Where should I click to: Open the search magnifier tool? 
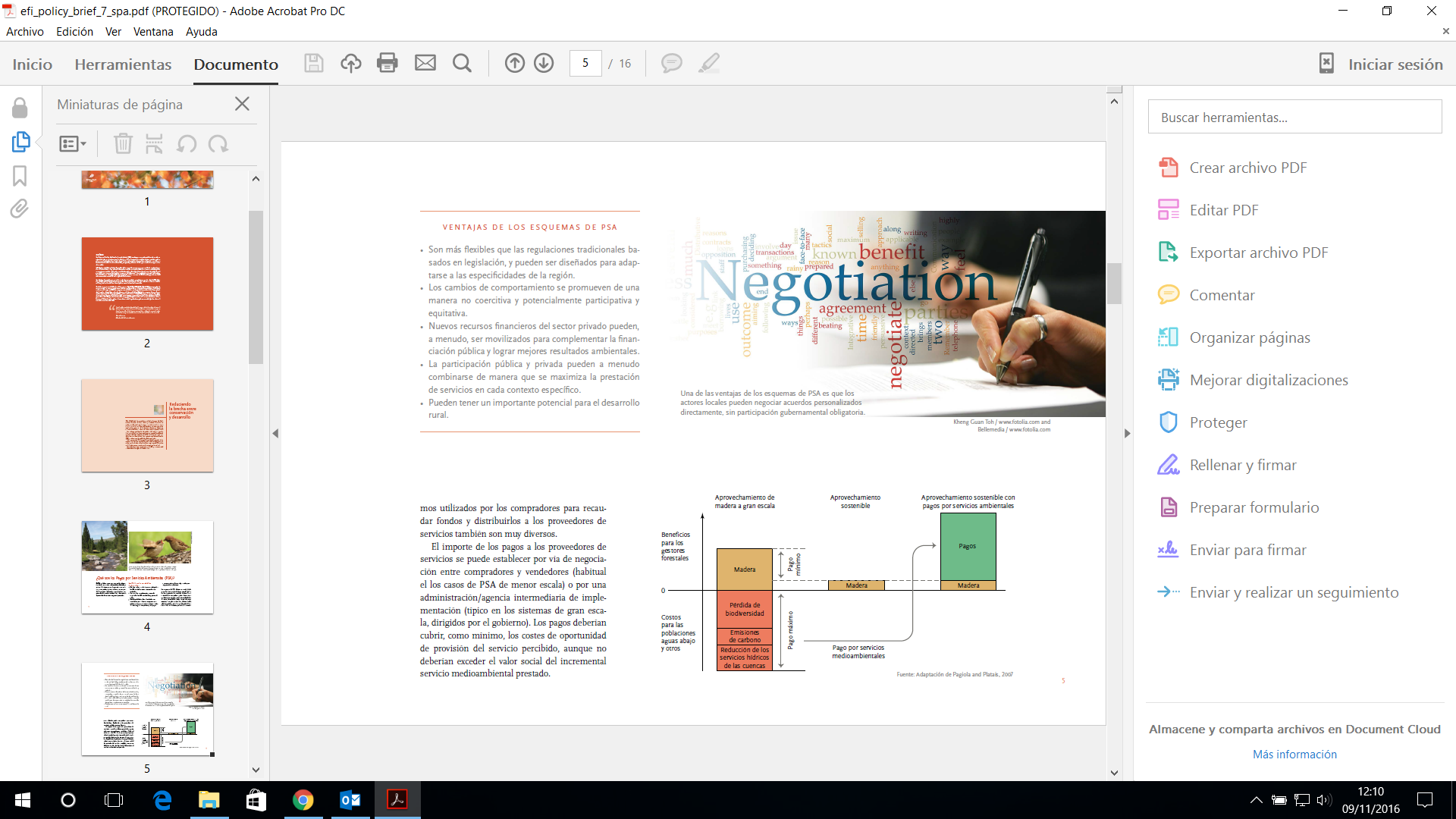461,64
